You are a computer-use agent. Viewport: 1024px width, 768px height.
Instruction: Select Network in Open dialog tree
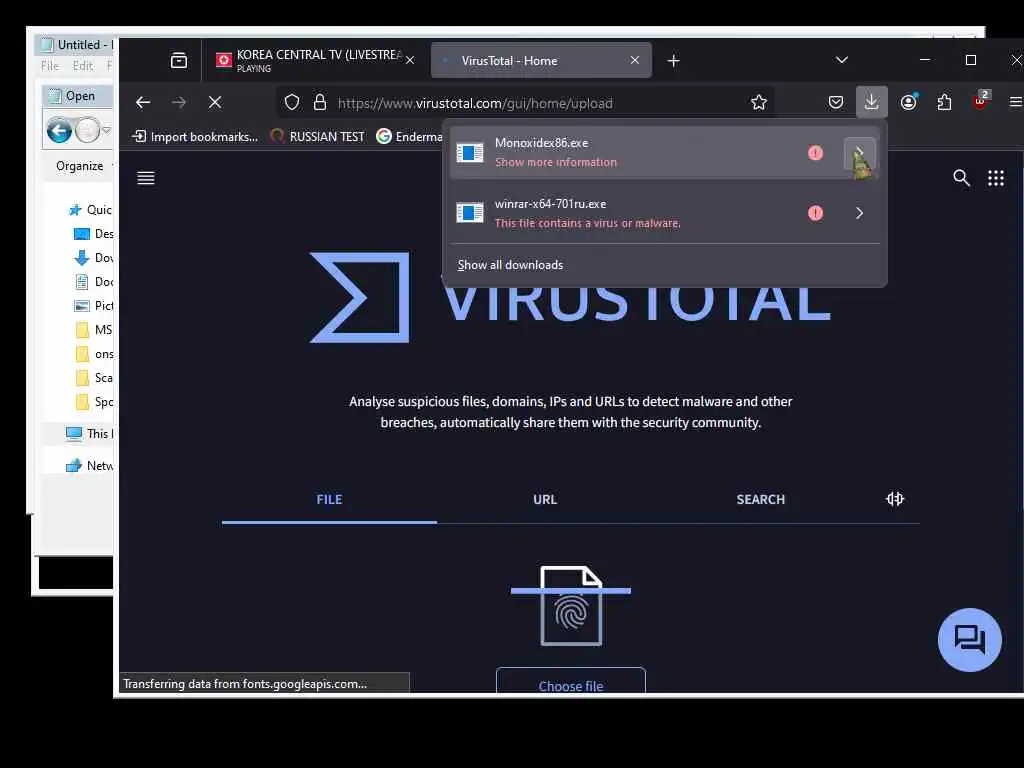click(89, 466)
